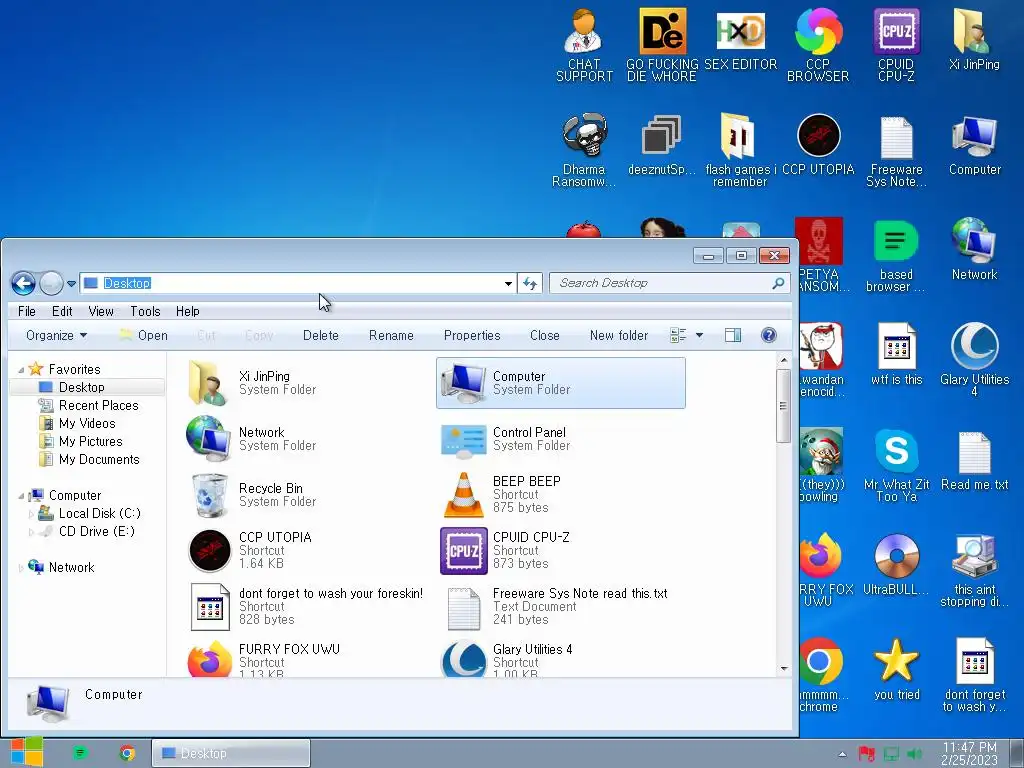
Task: Select CCP UTOPIA shortcut in file list
Action: (x=250, y=551)
